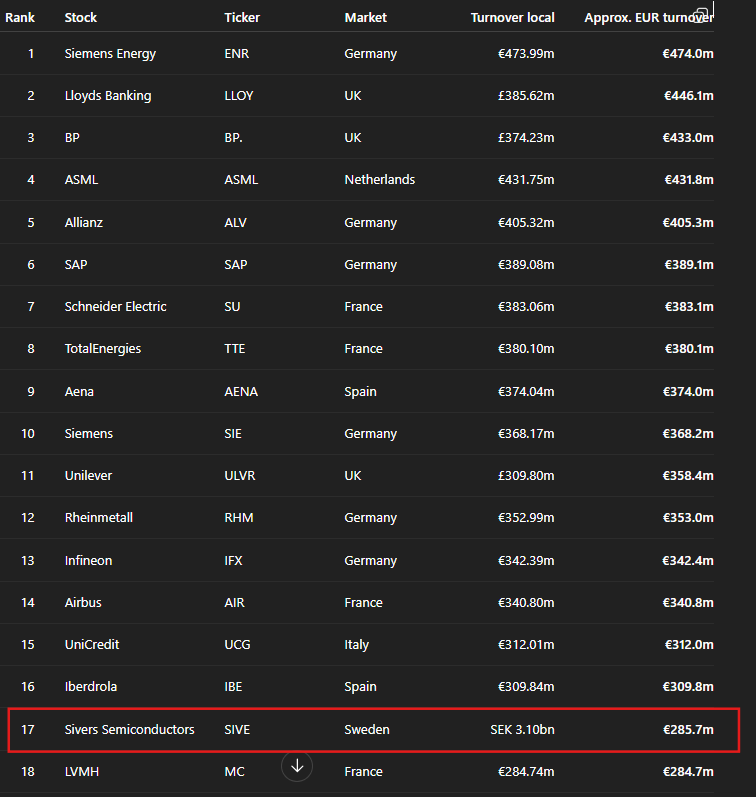
Task: Select the Aena stock name
Action: 79,392
